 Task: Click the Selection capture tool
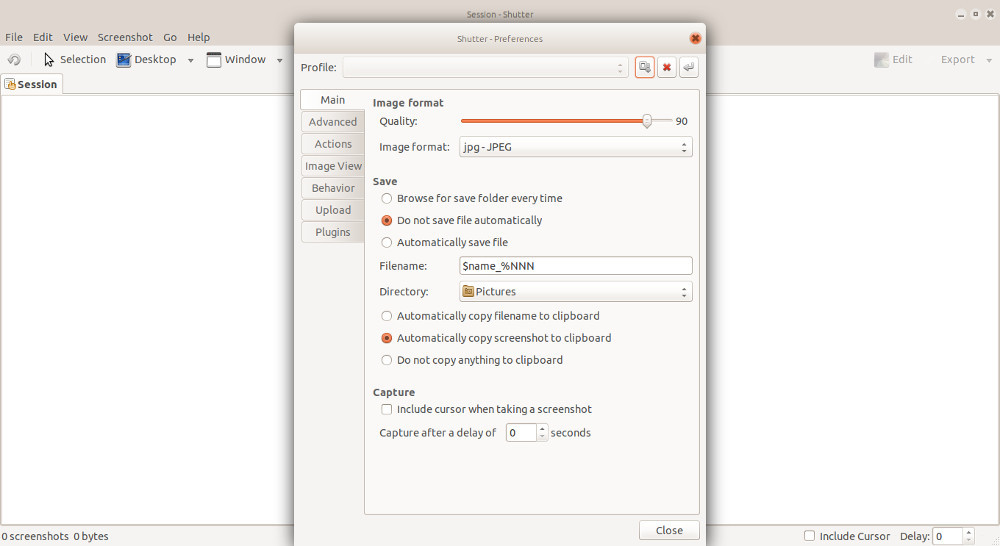(75, 59)
